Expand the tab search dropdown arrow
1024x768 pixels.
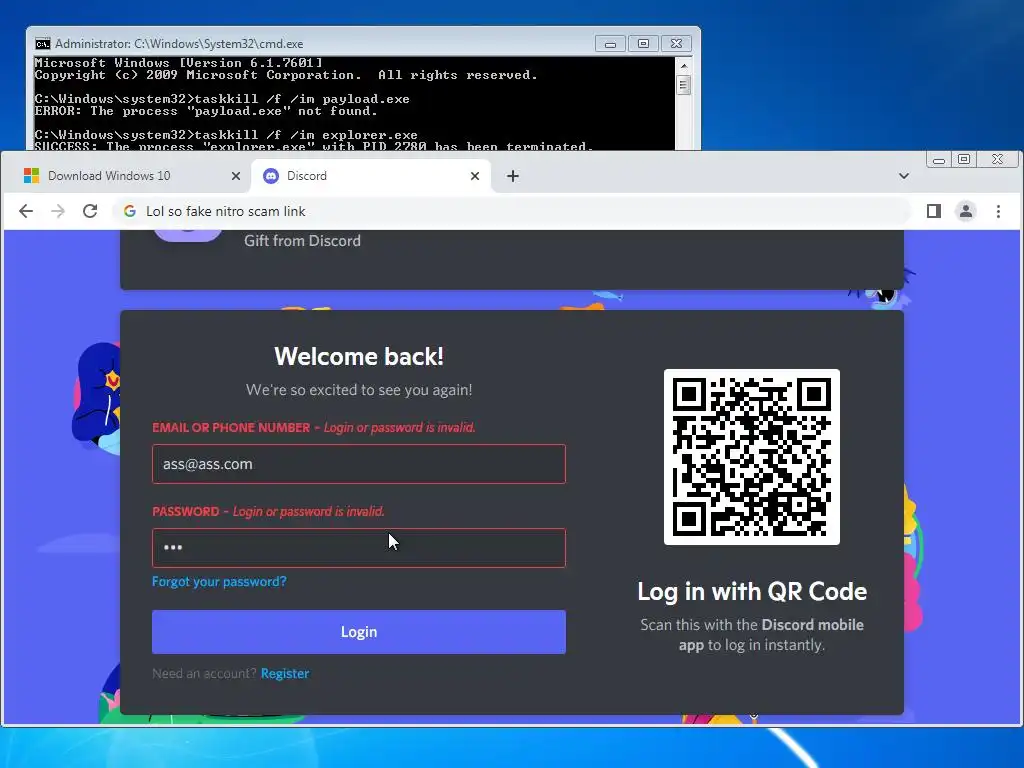[x=904, y=176]
